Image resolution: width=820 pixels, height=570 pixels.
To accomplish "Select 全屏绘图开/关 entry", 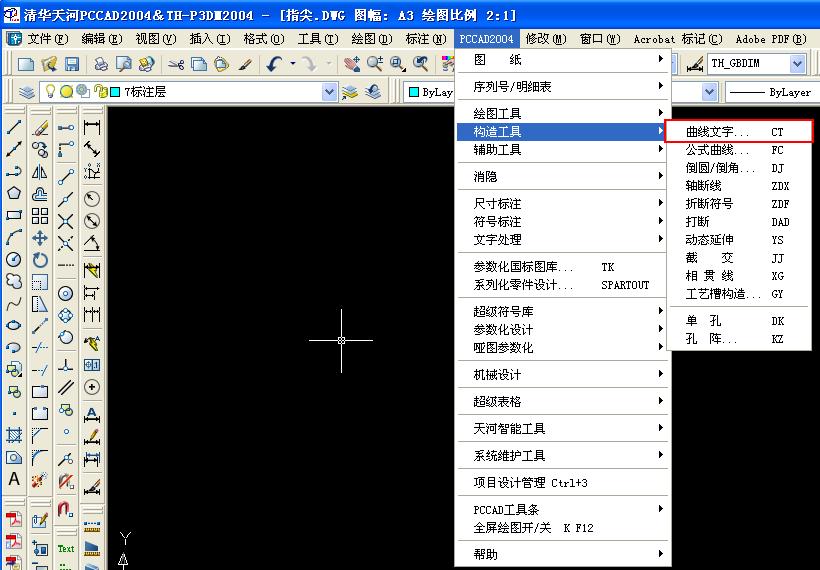I will point(561,528).
